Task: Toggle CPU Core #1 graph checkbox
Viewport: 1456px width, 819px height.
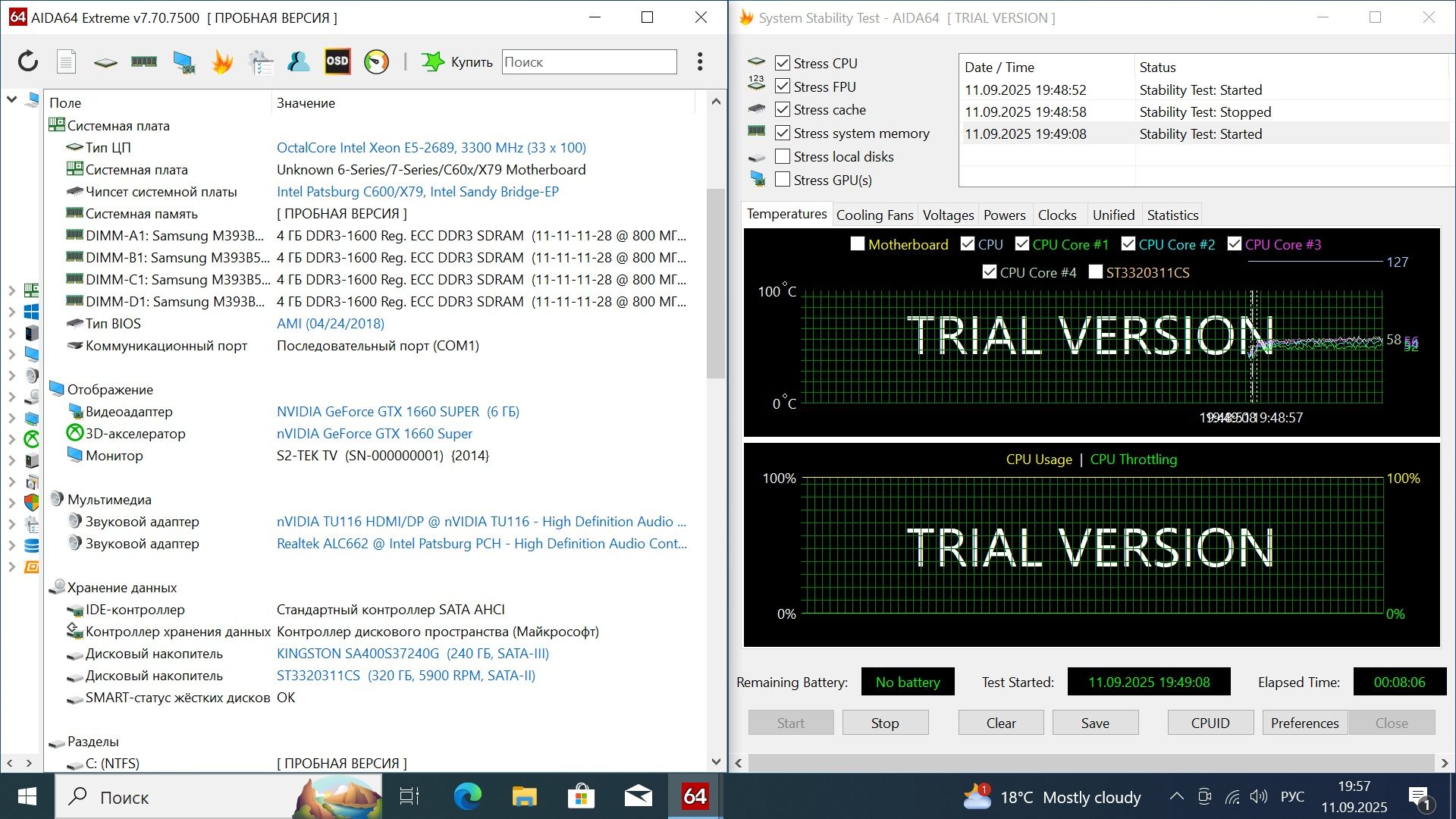Action: point(1022,244)
